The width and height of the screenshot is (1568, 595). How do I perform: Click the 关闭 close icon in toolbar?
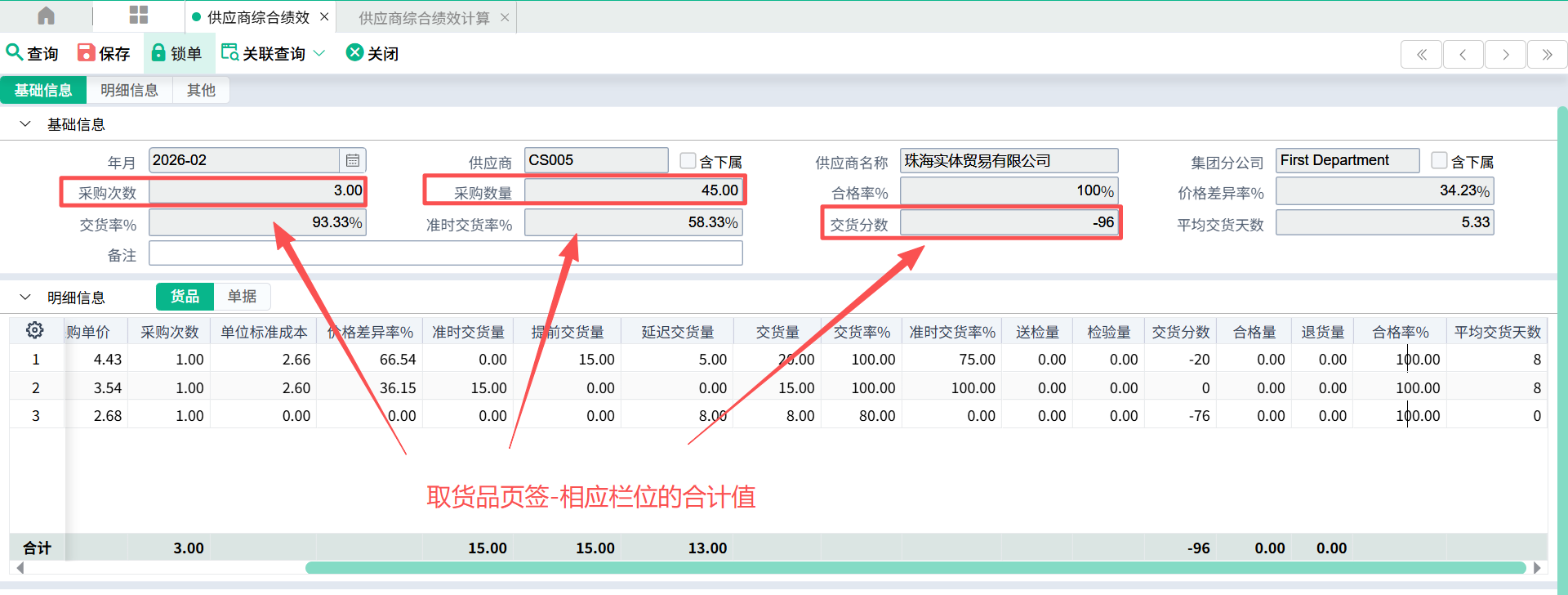pyautogui.click(x=354, y=53)
